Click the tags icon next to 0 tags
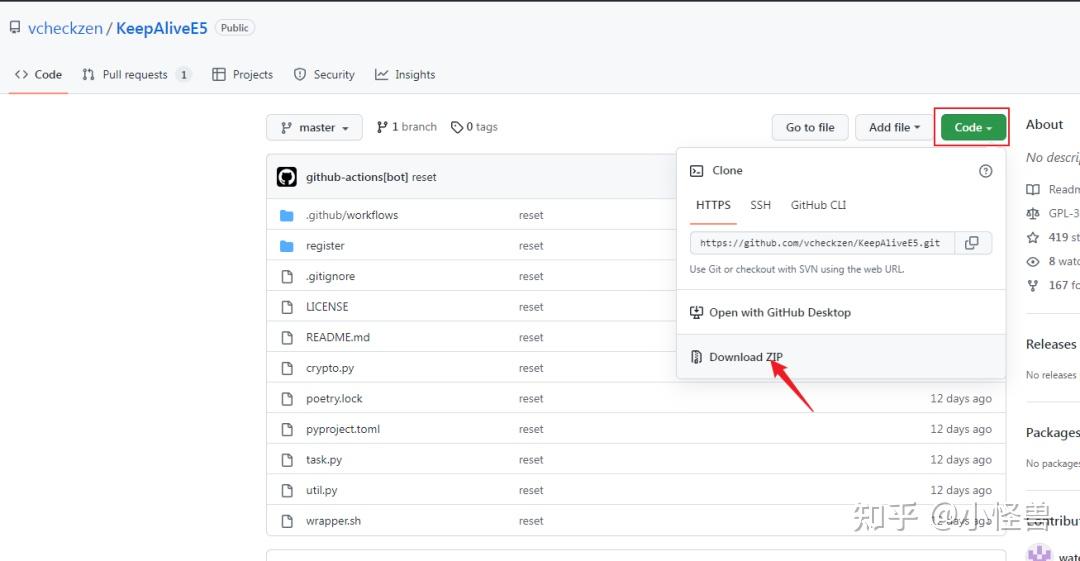Image resolution: width=1080 pixels, height=561 pixels. (457, 127)
